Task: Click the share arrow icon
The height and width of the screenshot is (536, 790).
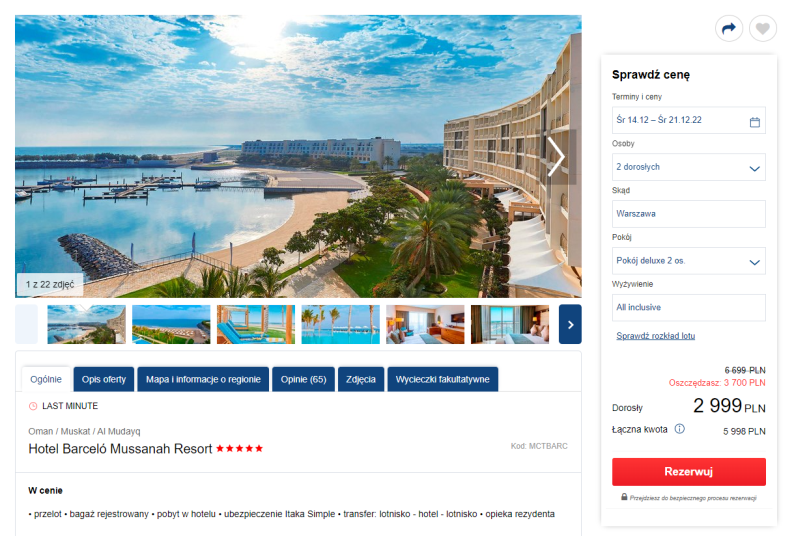Action: tap(729, 29)
